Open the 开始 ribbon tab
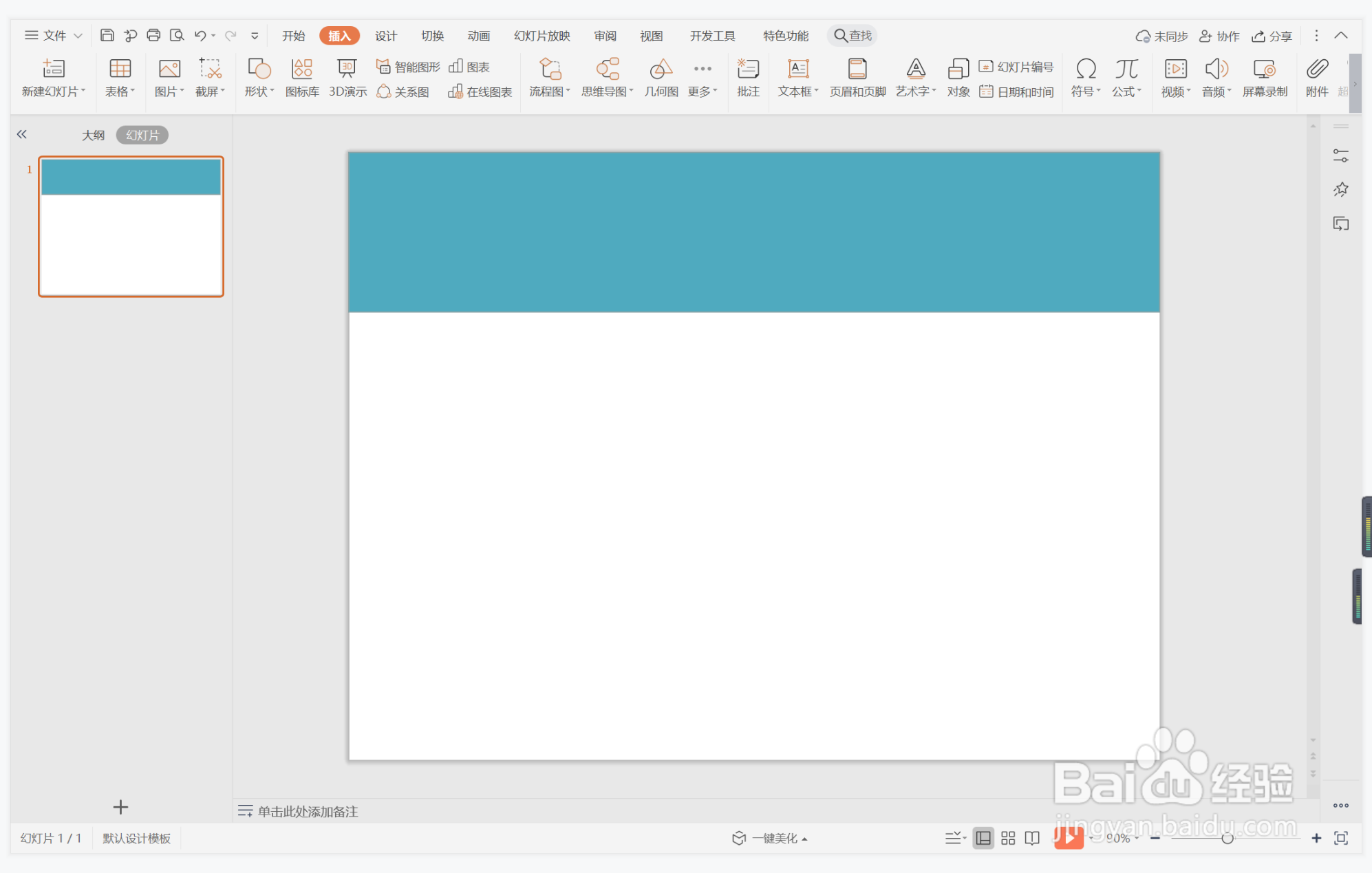 (x=293, y=36)
